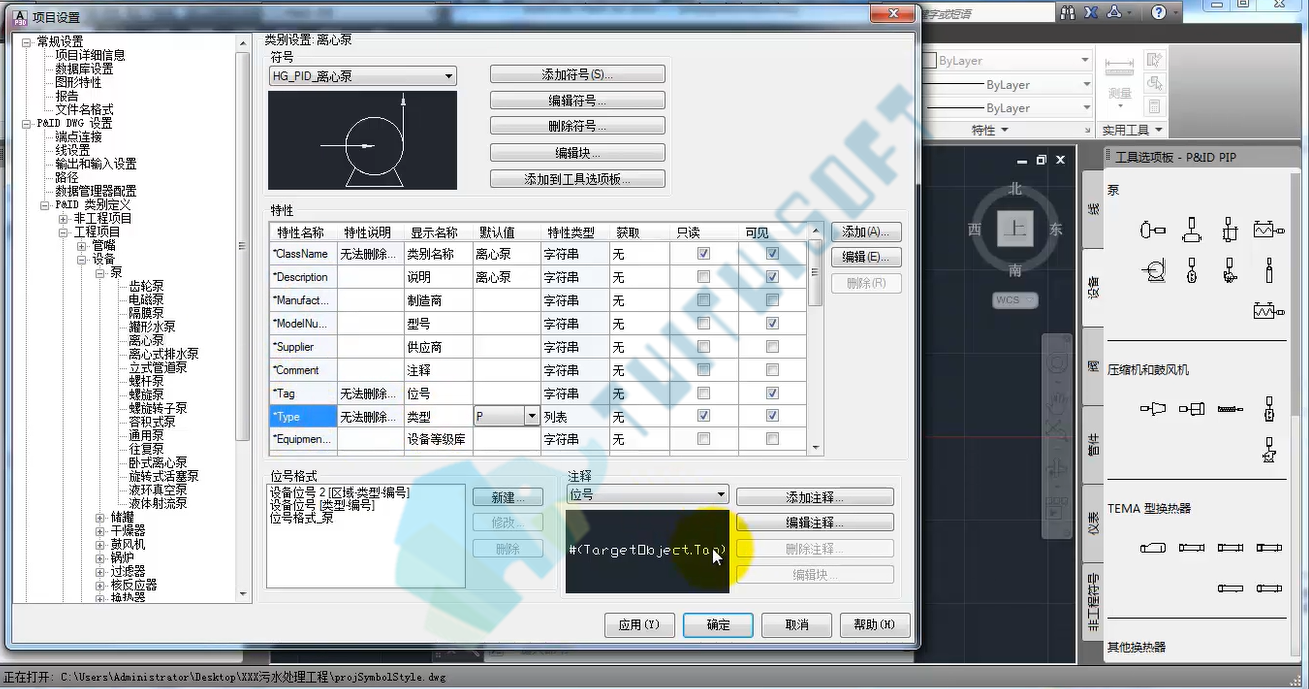Toggle visible checkbox for ModelNu row
Screen dimensions: 1309x689
(x=772, y=324)
